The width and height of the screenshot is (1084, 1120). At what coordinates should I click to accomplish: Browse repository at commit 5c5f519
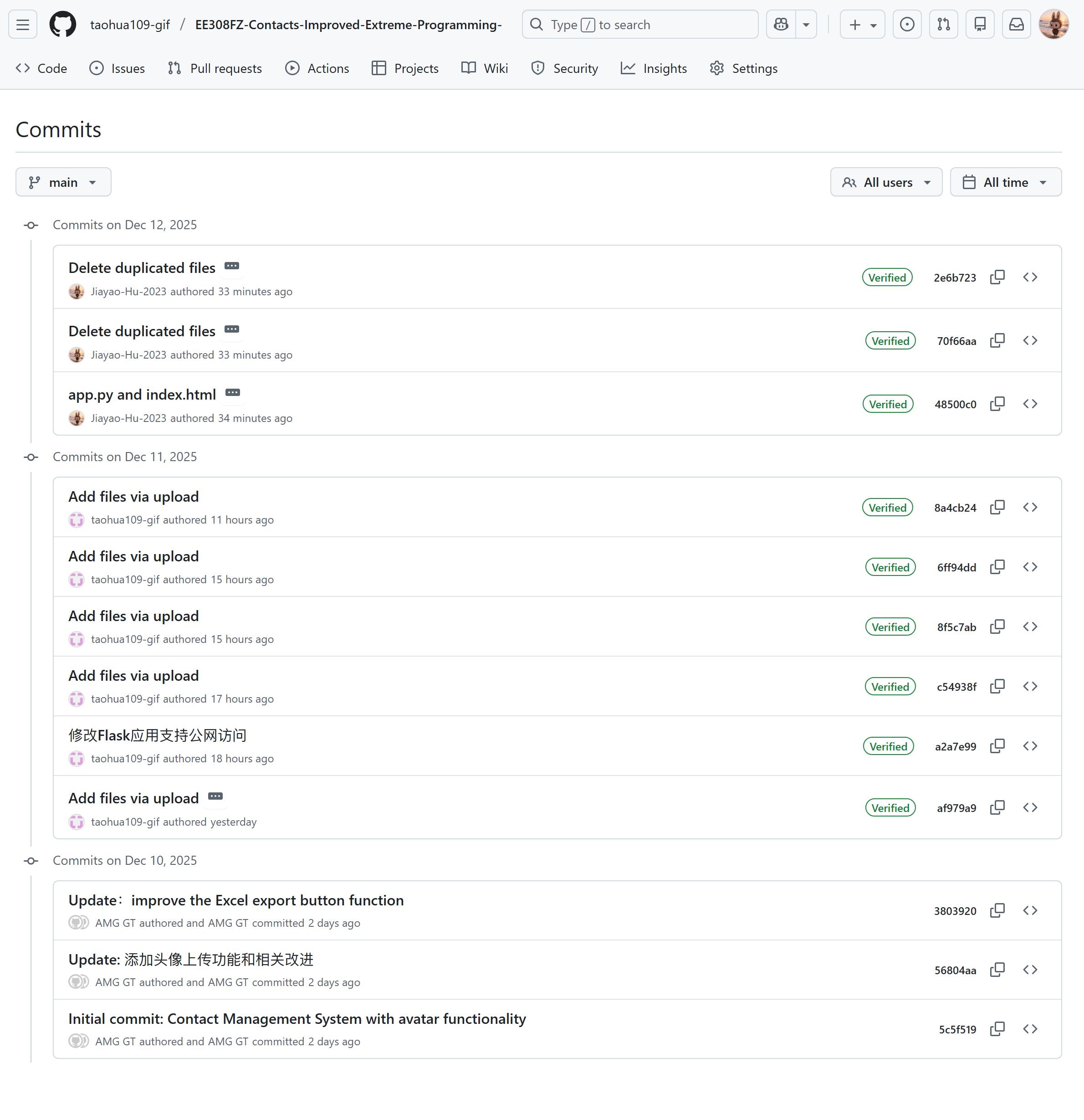(1030, 1028)
